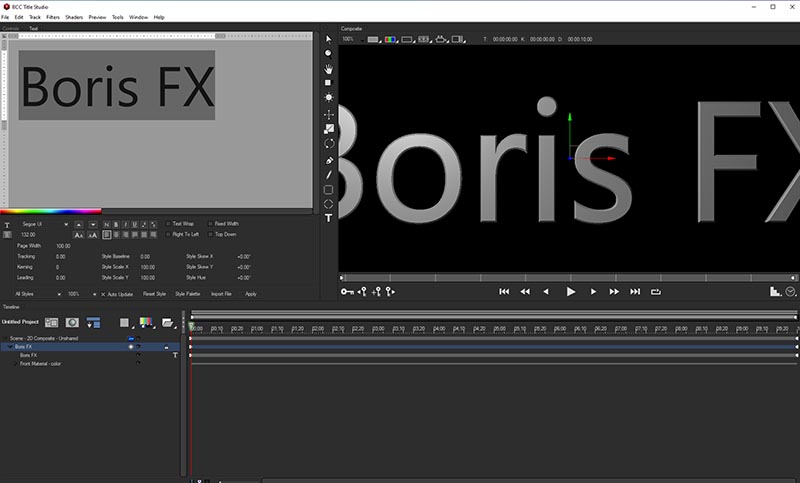Select the ellipse shape tool
The width and height of the screenshot is (800, 483).
pyautogui.click(x=329, y=204)
